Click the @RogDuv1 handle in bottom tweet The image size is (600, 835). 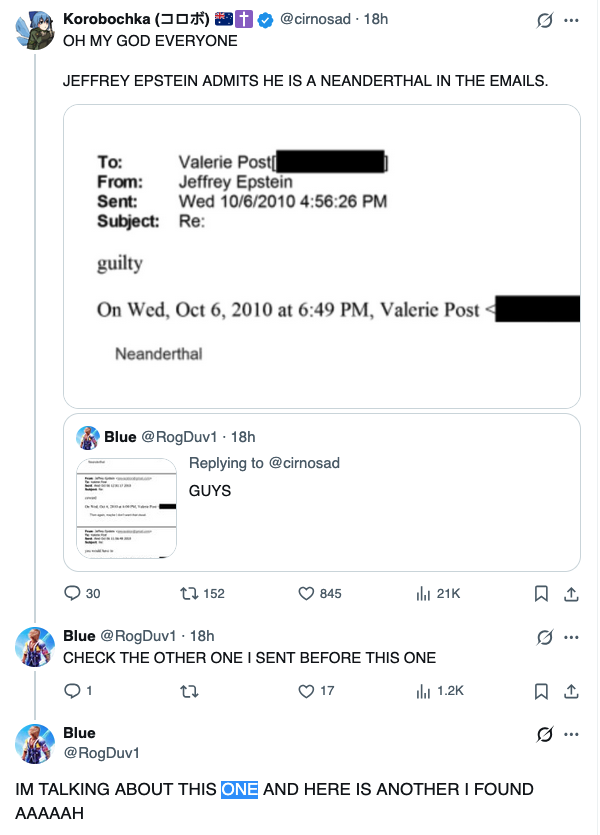pos(101,752)
